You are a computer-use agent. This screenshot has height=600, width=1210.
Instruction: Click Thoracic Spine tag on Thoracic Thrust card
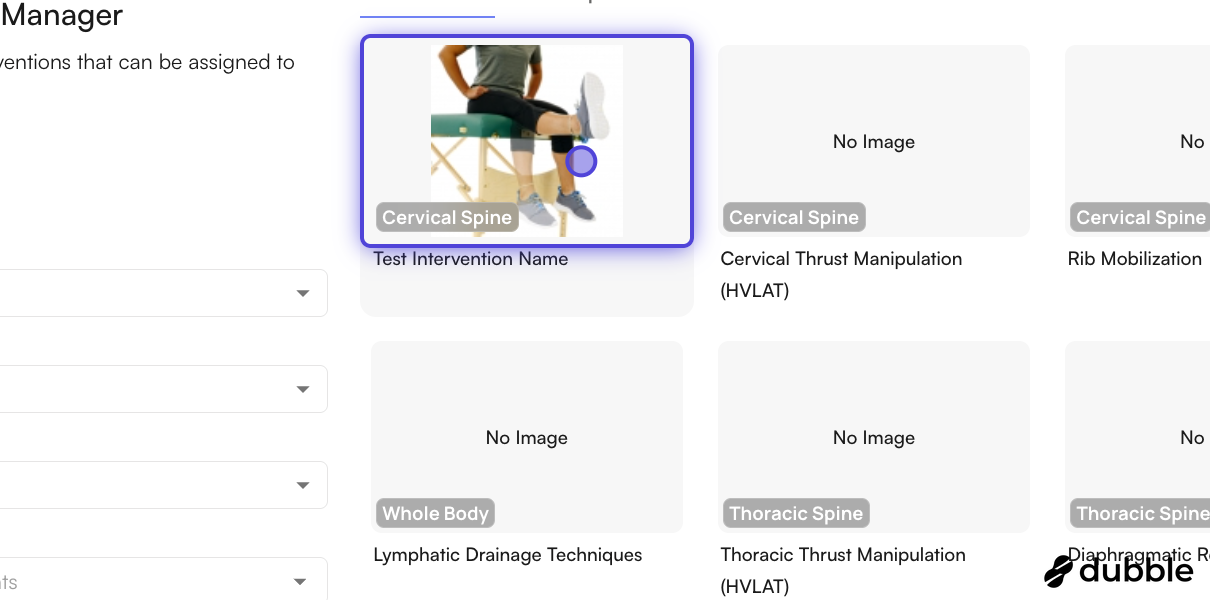pyautogui.click(x=796, y=513)
